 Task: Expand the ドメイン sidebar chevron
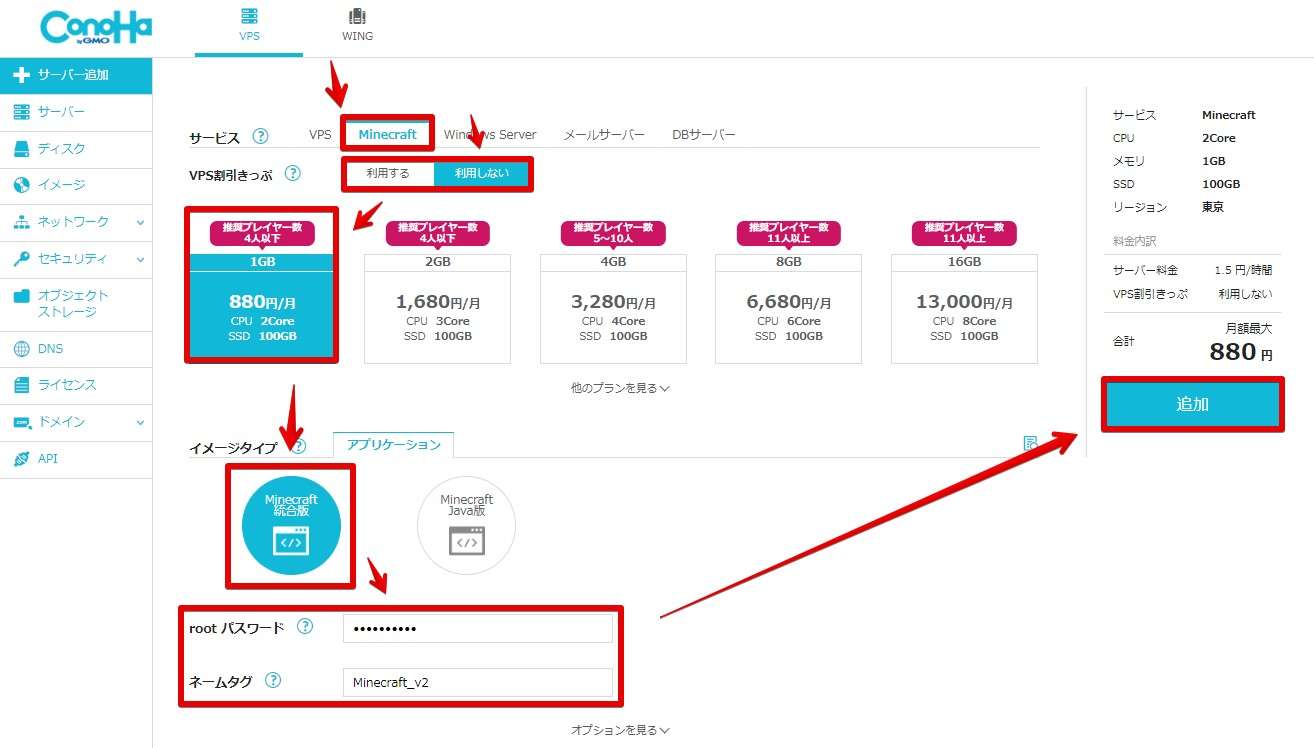(140, 422)
